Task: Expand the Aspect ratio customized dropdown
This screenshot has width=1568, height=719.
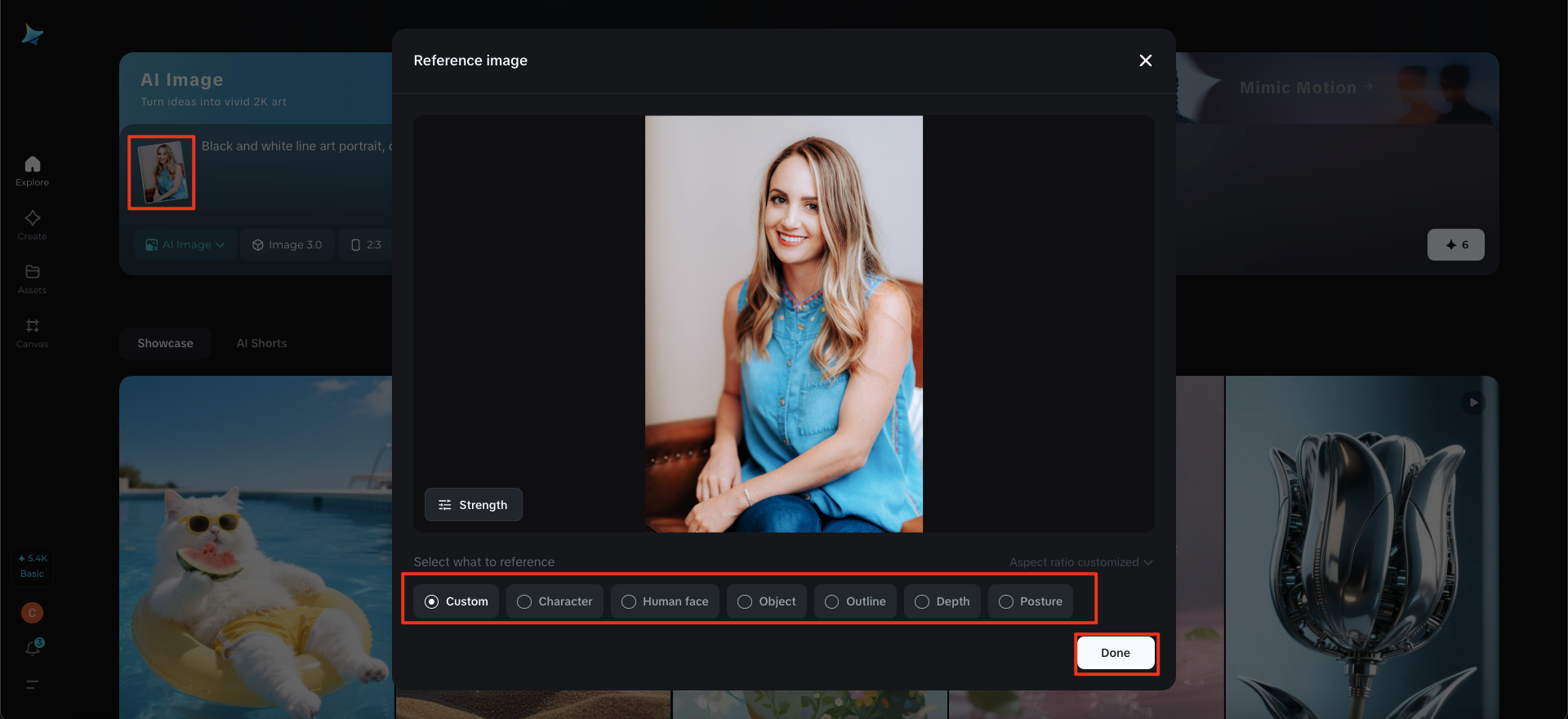Action: click(1081, 562)
